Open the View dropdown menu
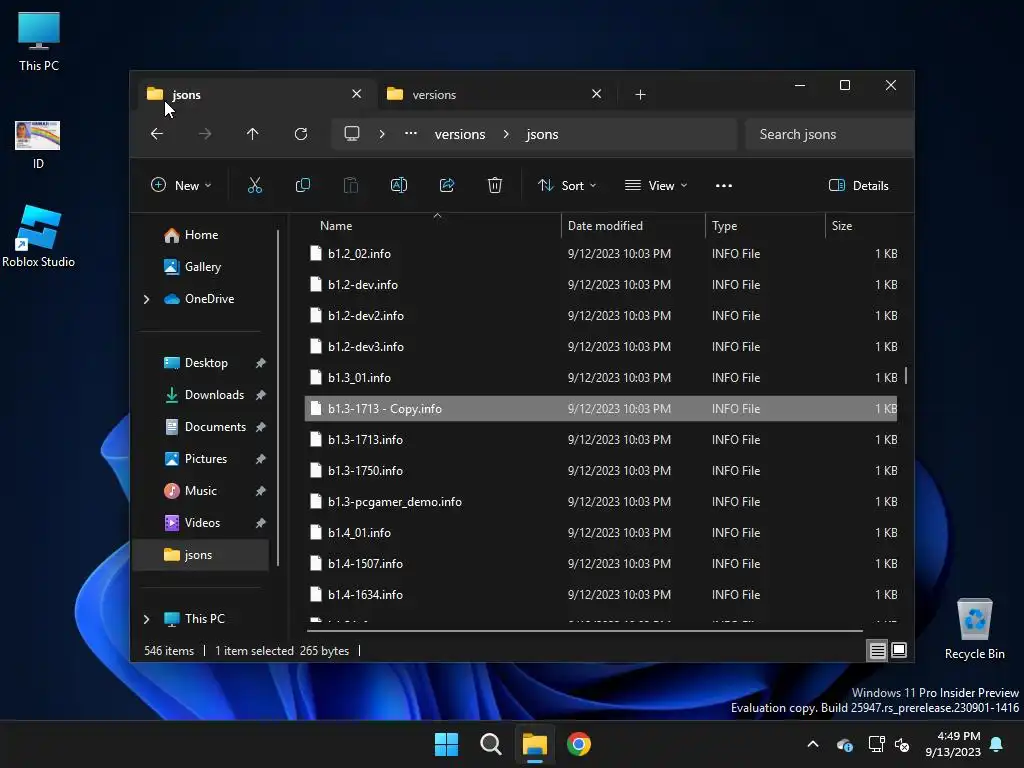 click(656, 185)
